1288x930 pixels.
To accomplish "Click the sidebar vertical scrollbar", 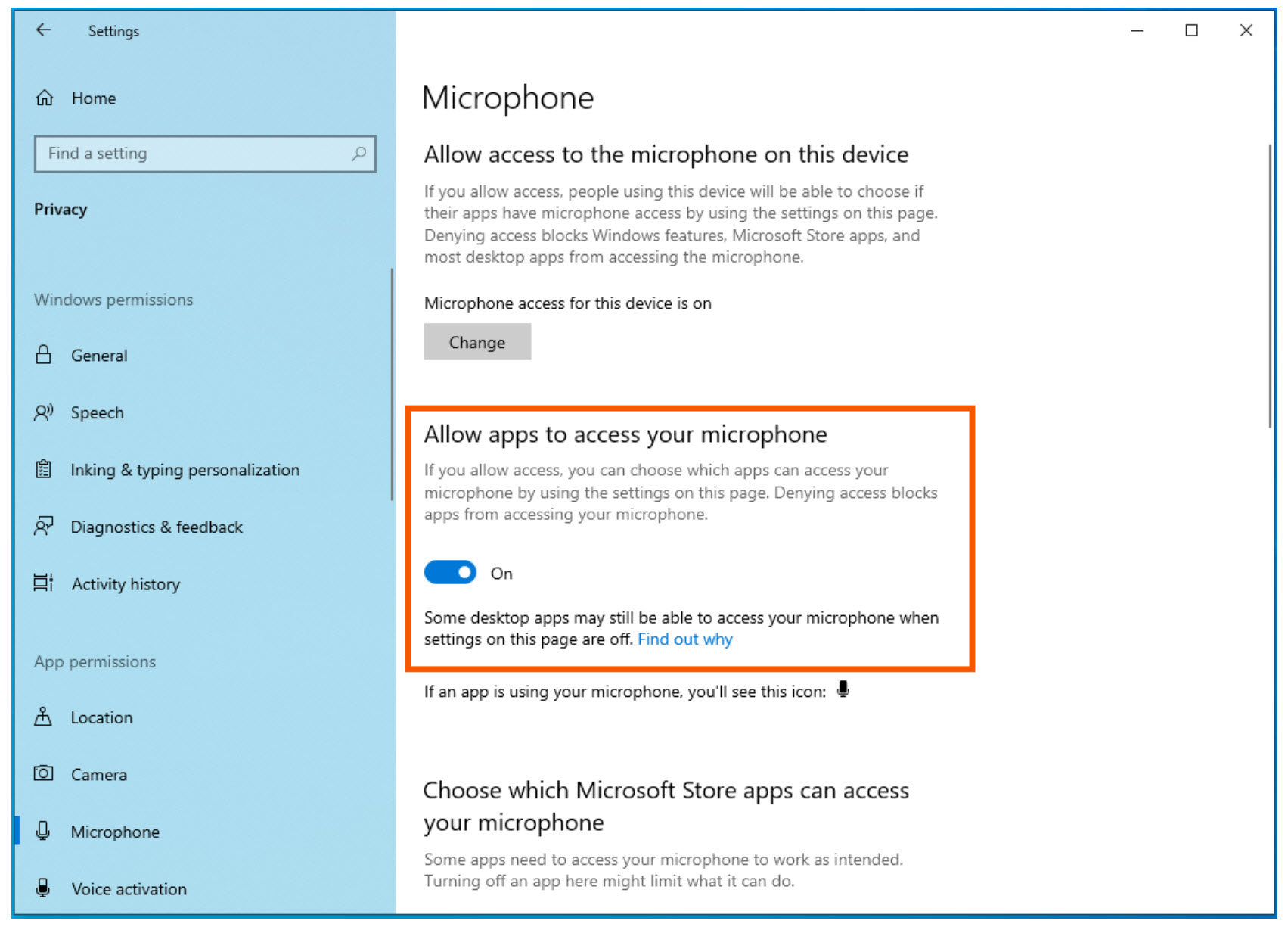I will click(x=391, y=384).
